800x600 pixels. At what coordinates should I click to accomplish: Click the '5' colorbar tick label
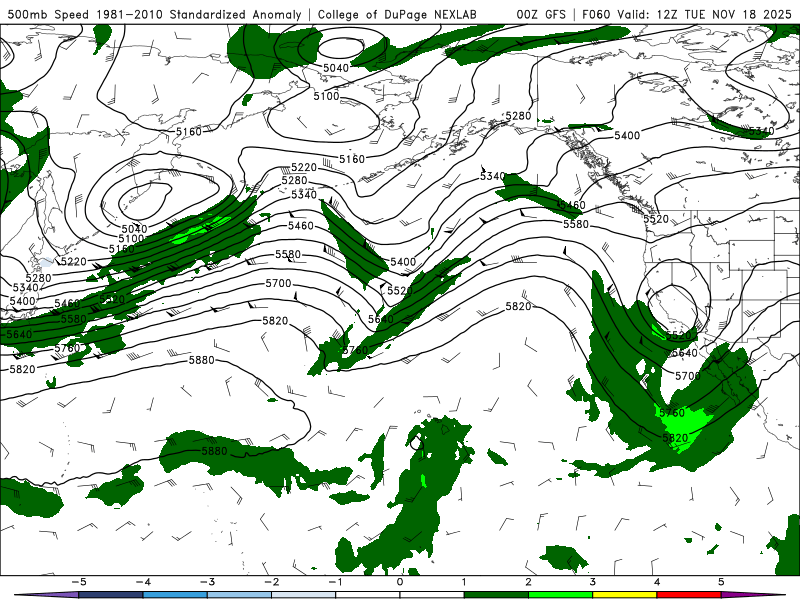pyautogui.click(x=721, y=582)
